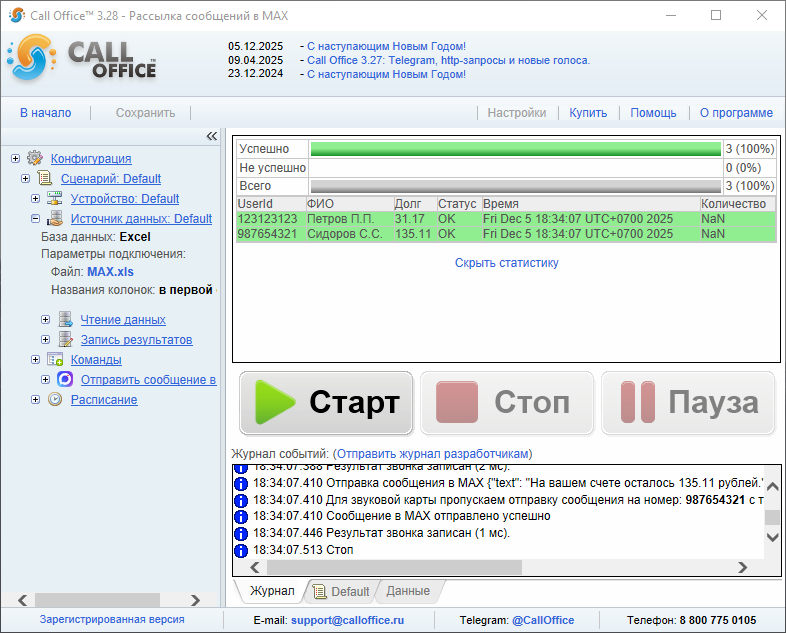Click the icon beside Чтение данных

coord(65,320)
